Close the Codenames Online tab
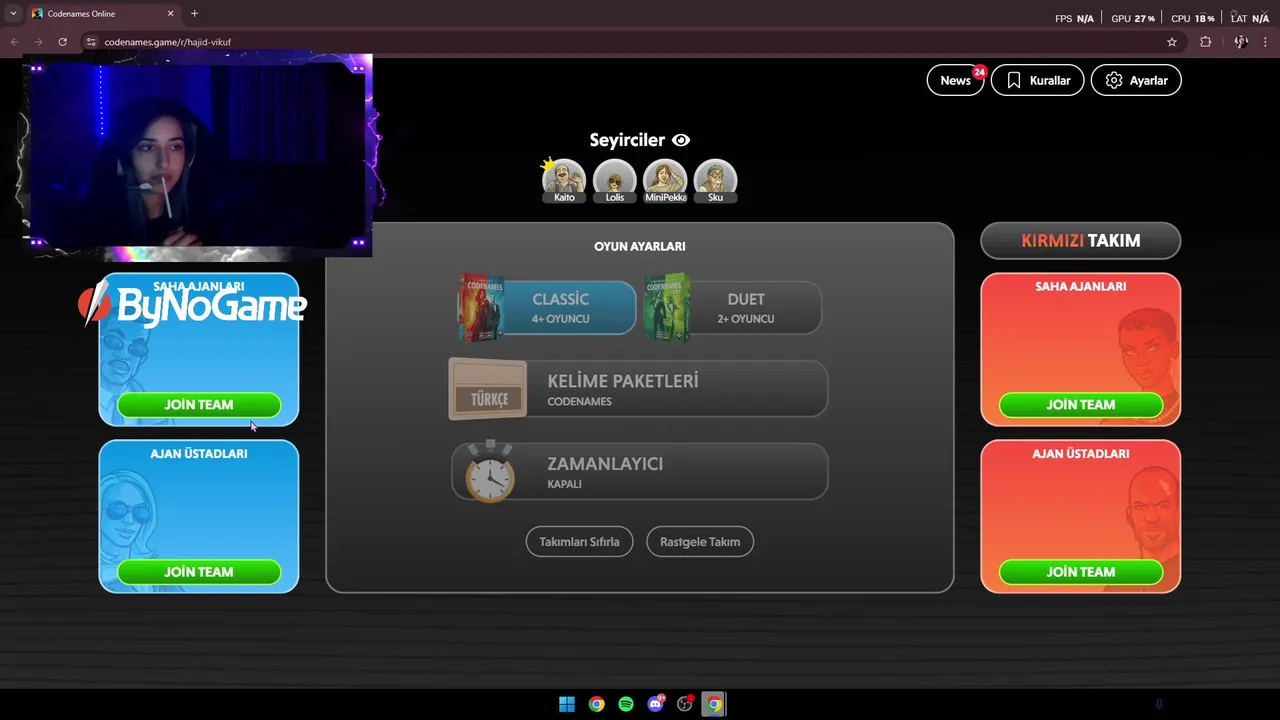 tap(170, 14)
